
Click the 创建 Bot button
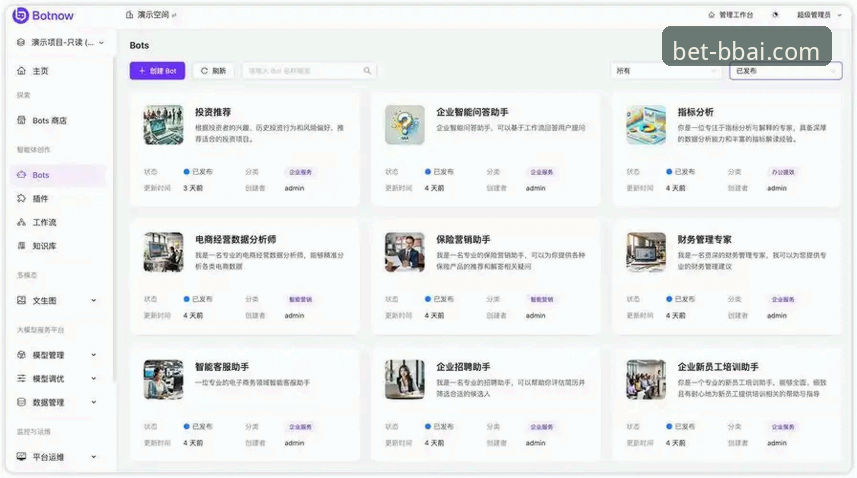157,70
